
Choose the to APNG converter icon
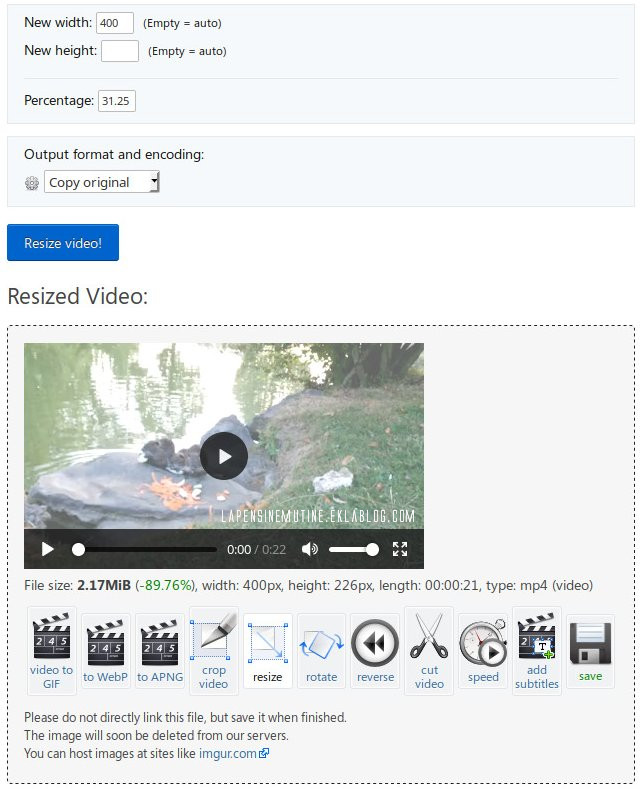160,652
